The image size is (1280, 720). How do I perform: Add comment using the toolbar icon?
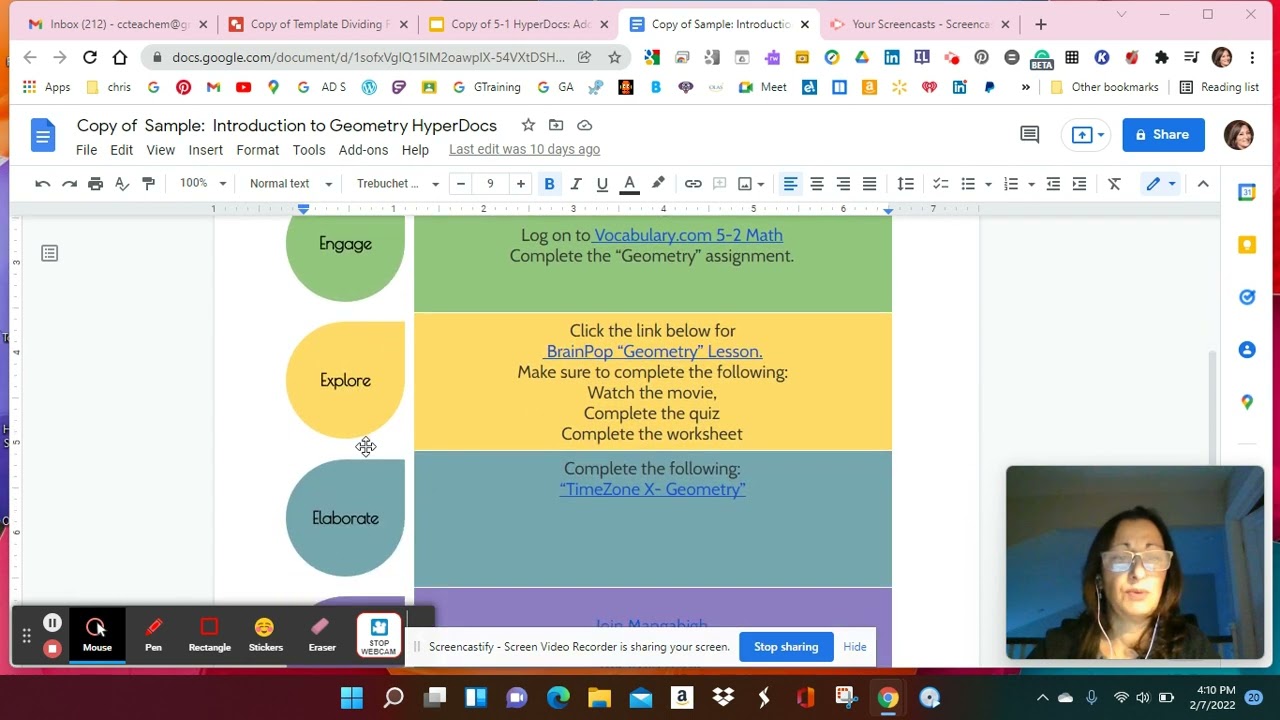click(x=719, y=184)
